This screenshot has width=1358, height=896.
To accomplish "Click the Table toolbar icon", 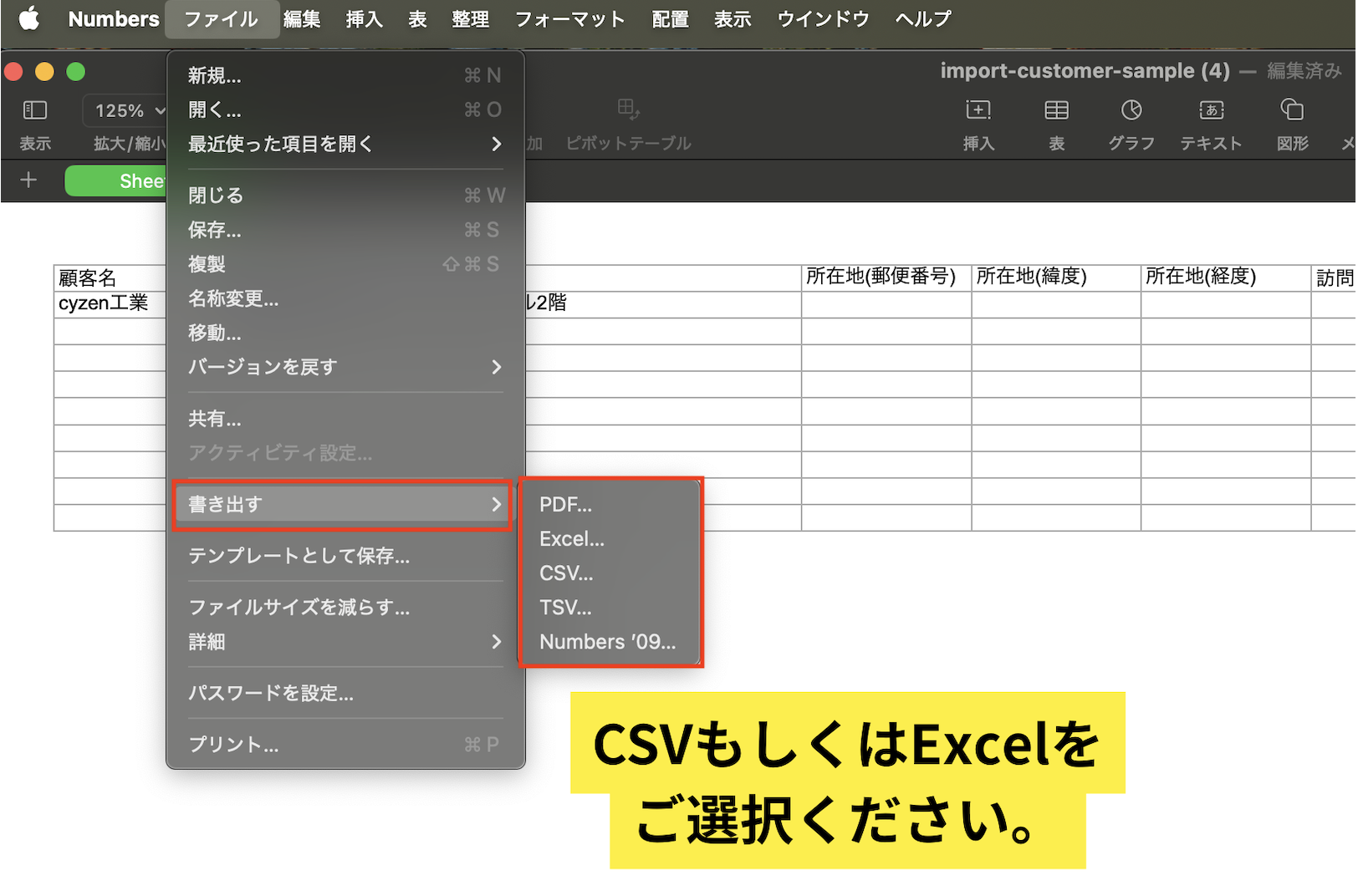I will tap(1056, 110).
